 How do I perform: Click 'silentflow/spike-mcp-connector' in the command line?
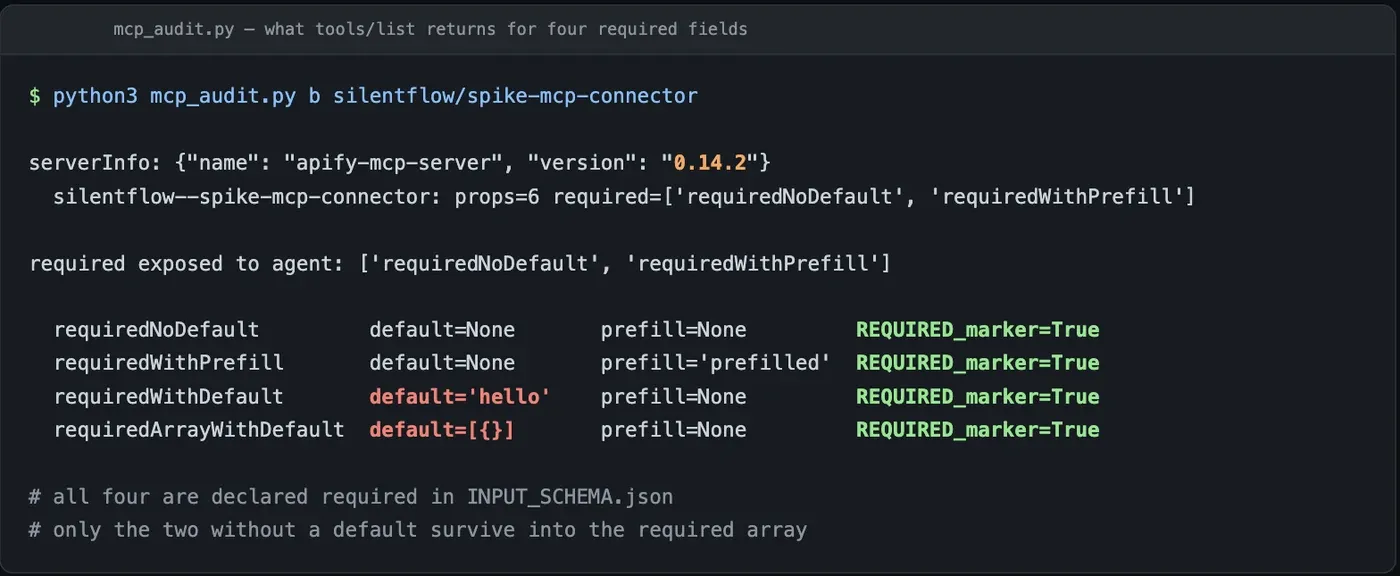pyautogui.click(x=515, y=96)
